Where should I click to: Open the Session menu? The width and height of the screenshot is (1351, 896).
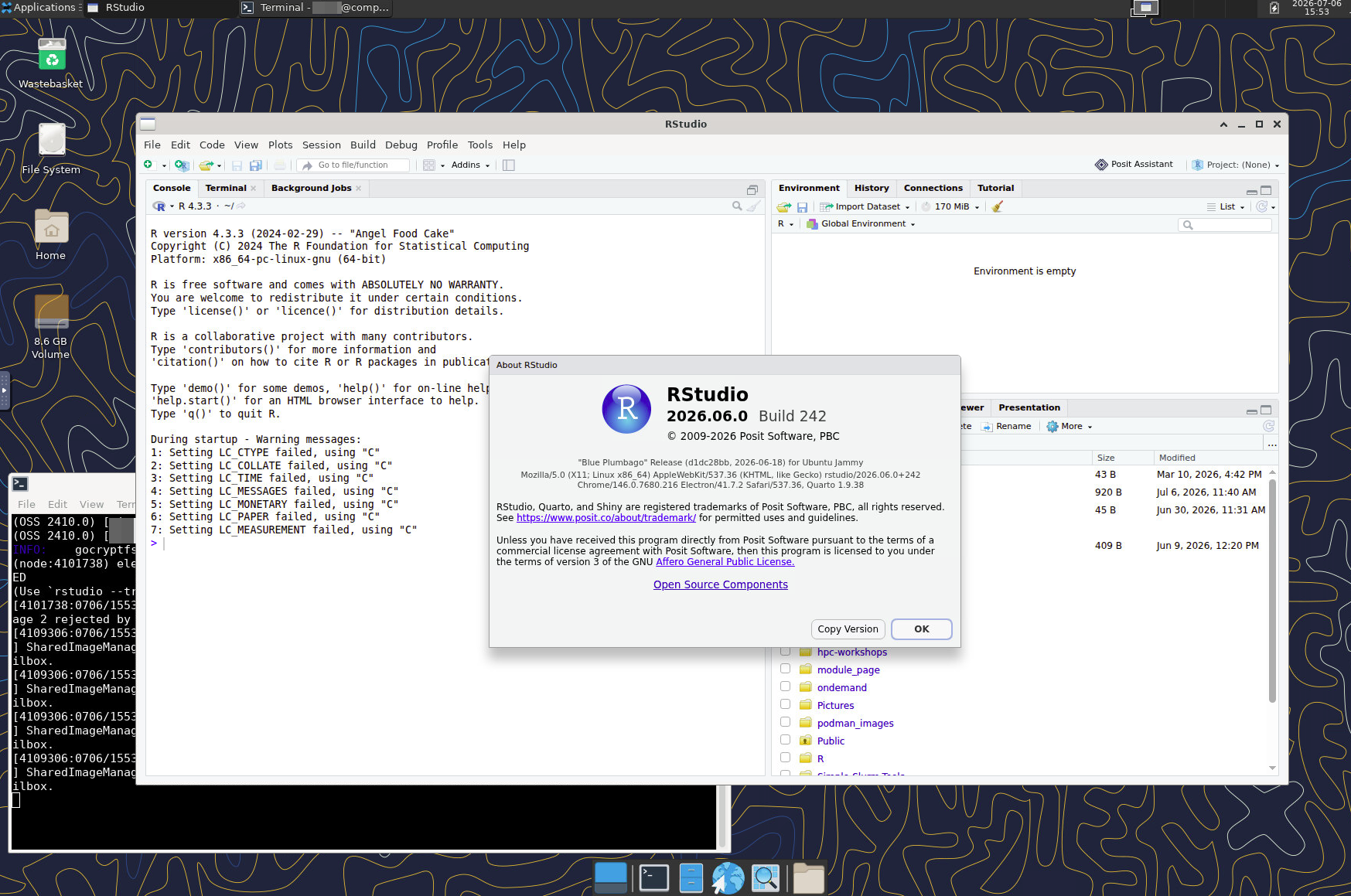322,145
